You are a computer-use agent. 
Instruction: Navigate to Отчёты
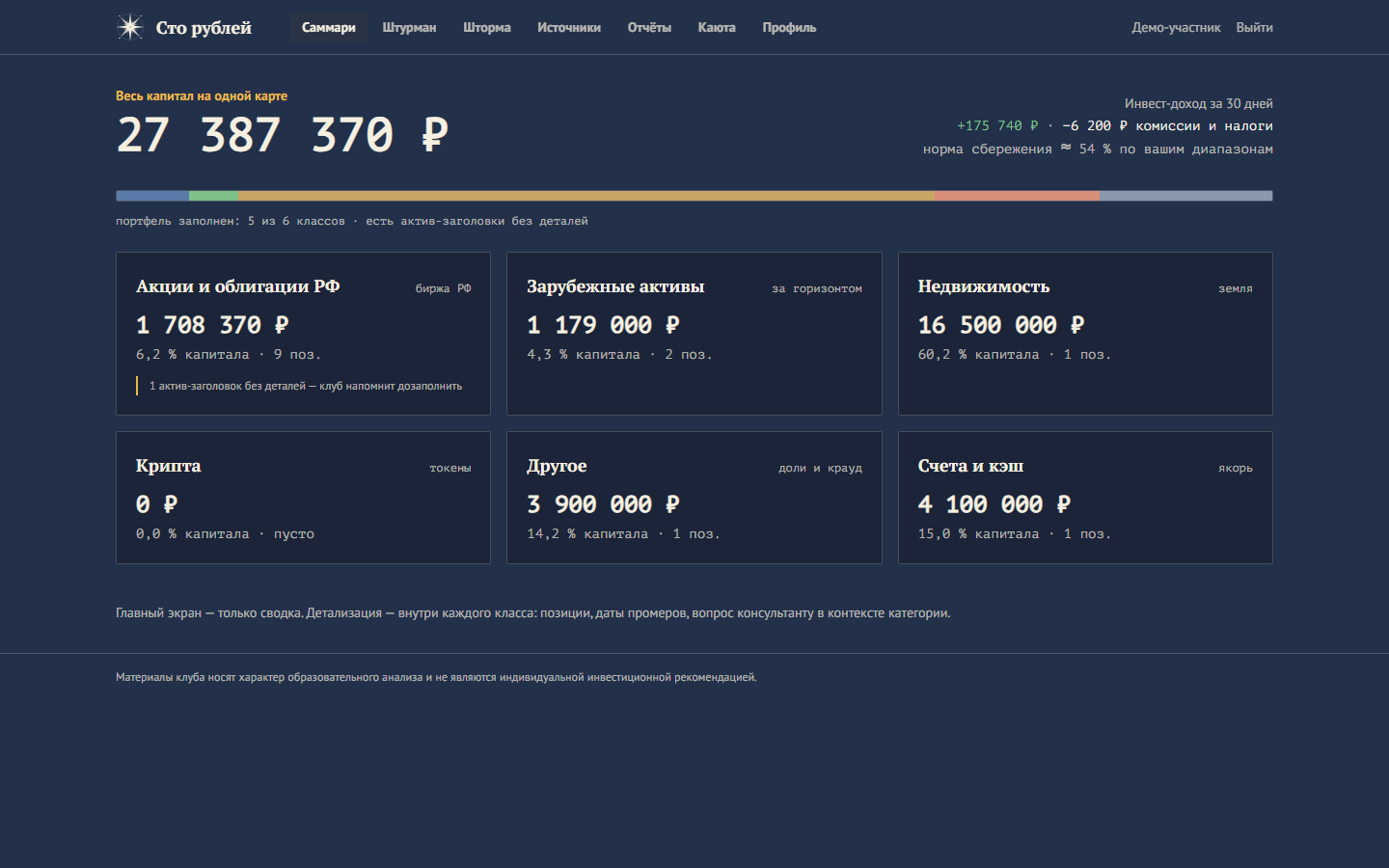pos(649,27)
